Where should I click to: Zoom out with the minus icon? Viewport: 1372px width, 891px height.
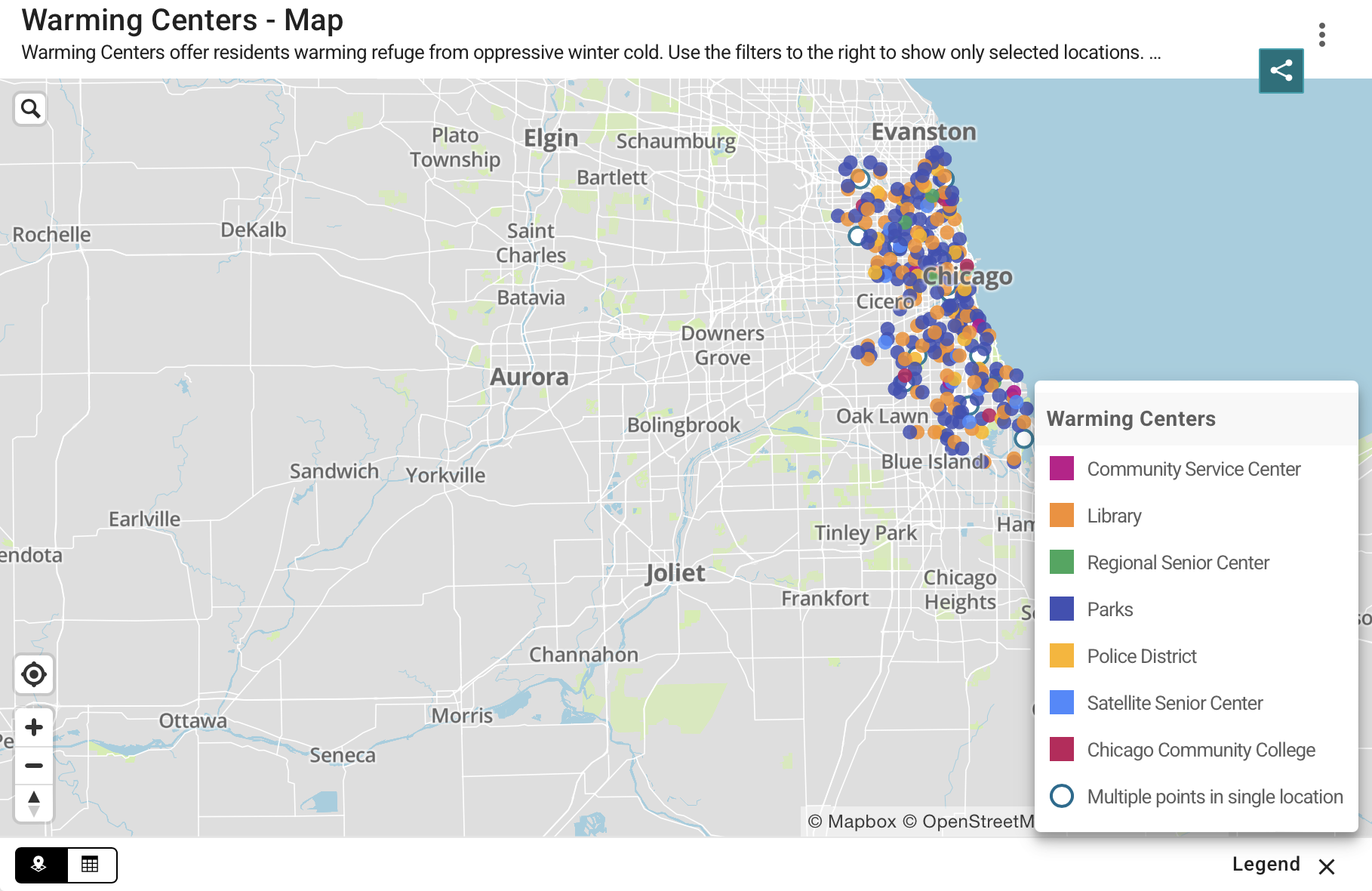(x=33, y=765)
